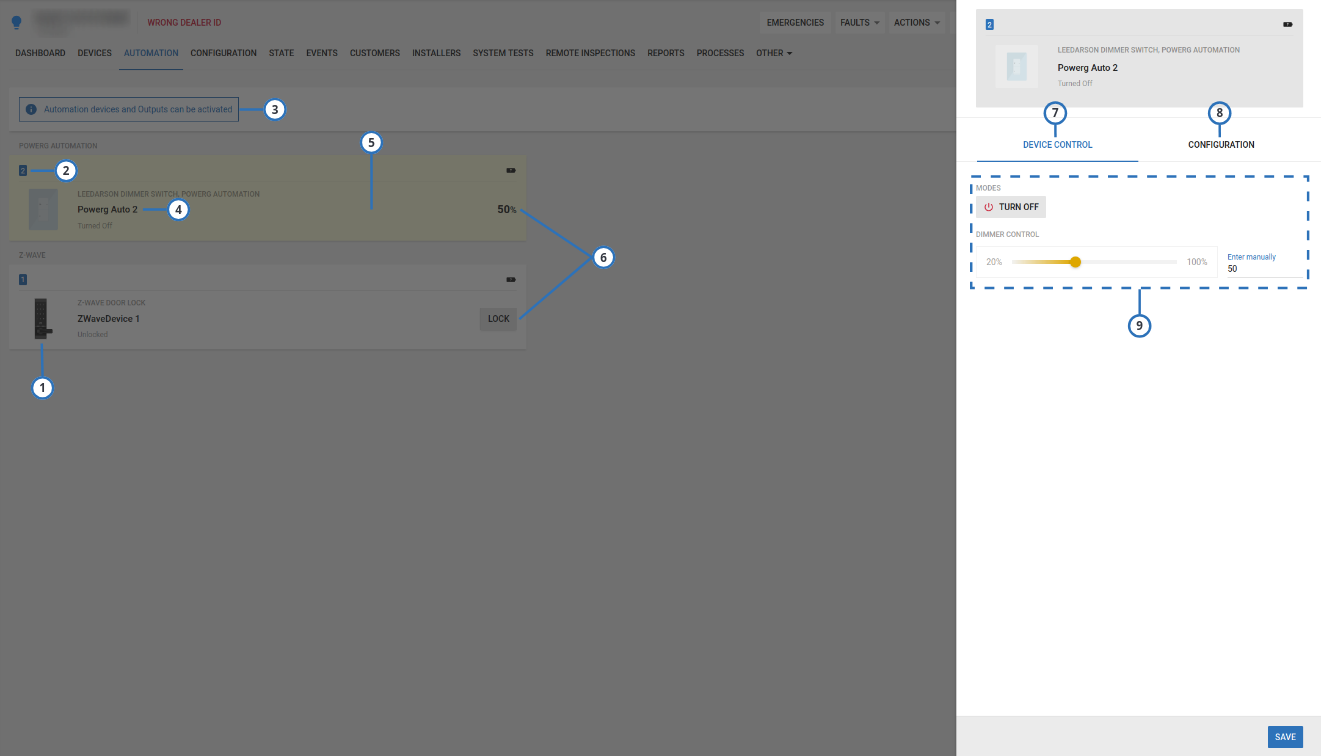Lock the ZWaveDevice 1 door lock
This screenshot has height=756, width=1321.
tap(497, 319)
